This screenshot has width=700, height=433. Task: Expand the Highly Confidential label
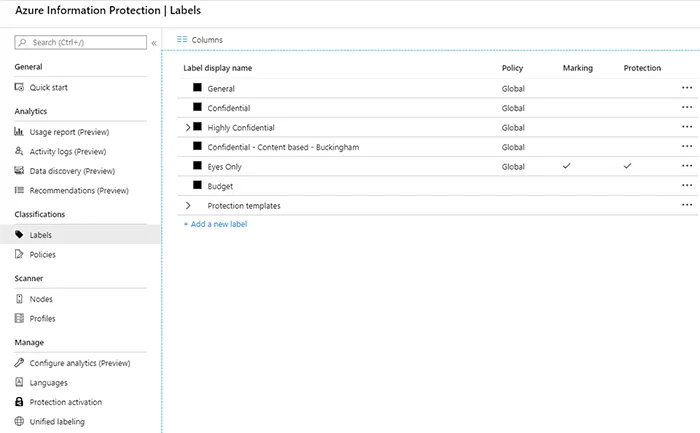point(188,128)
